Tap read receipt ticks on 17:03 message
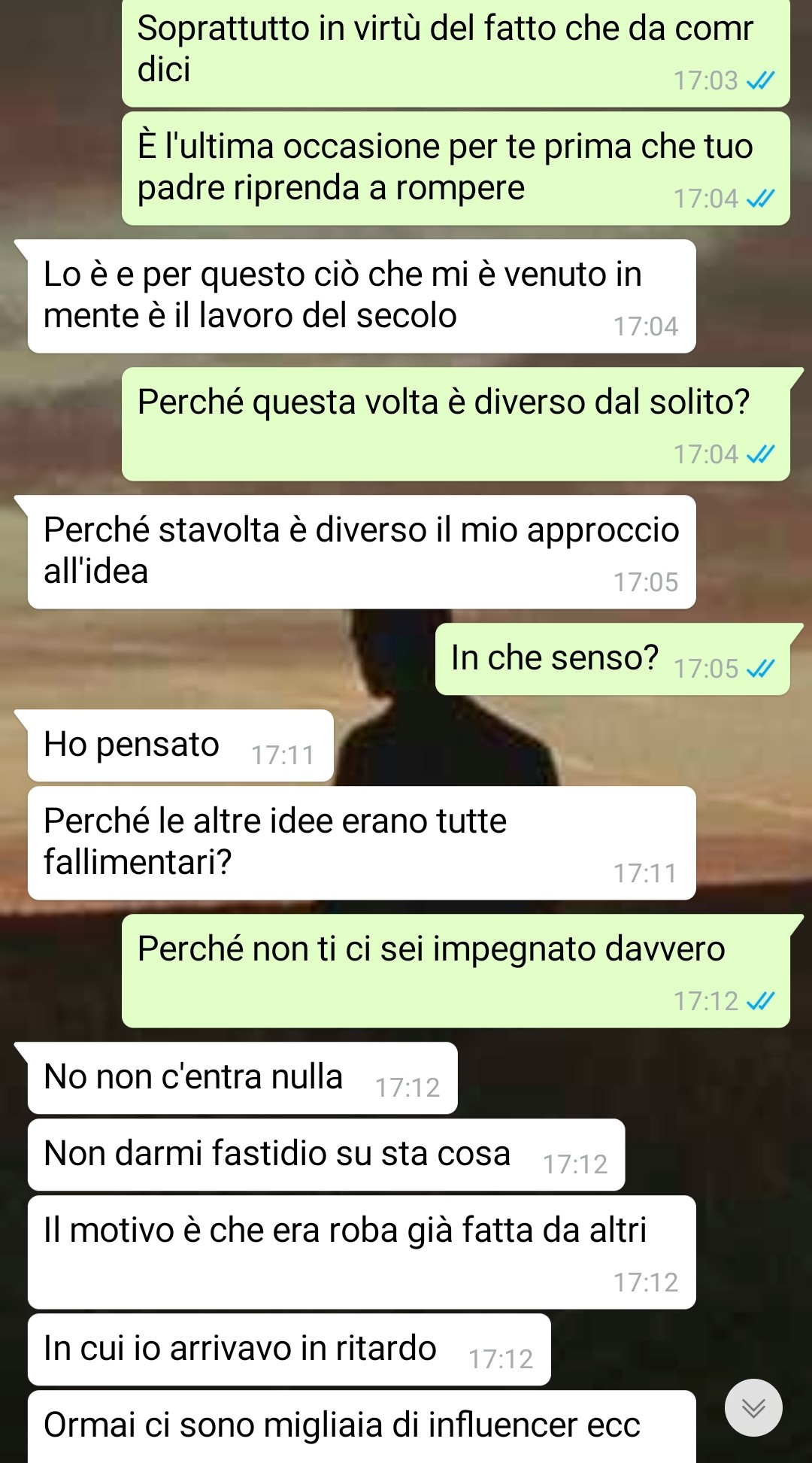 [760, 80]
